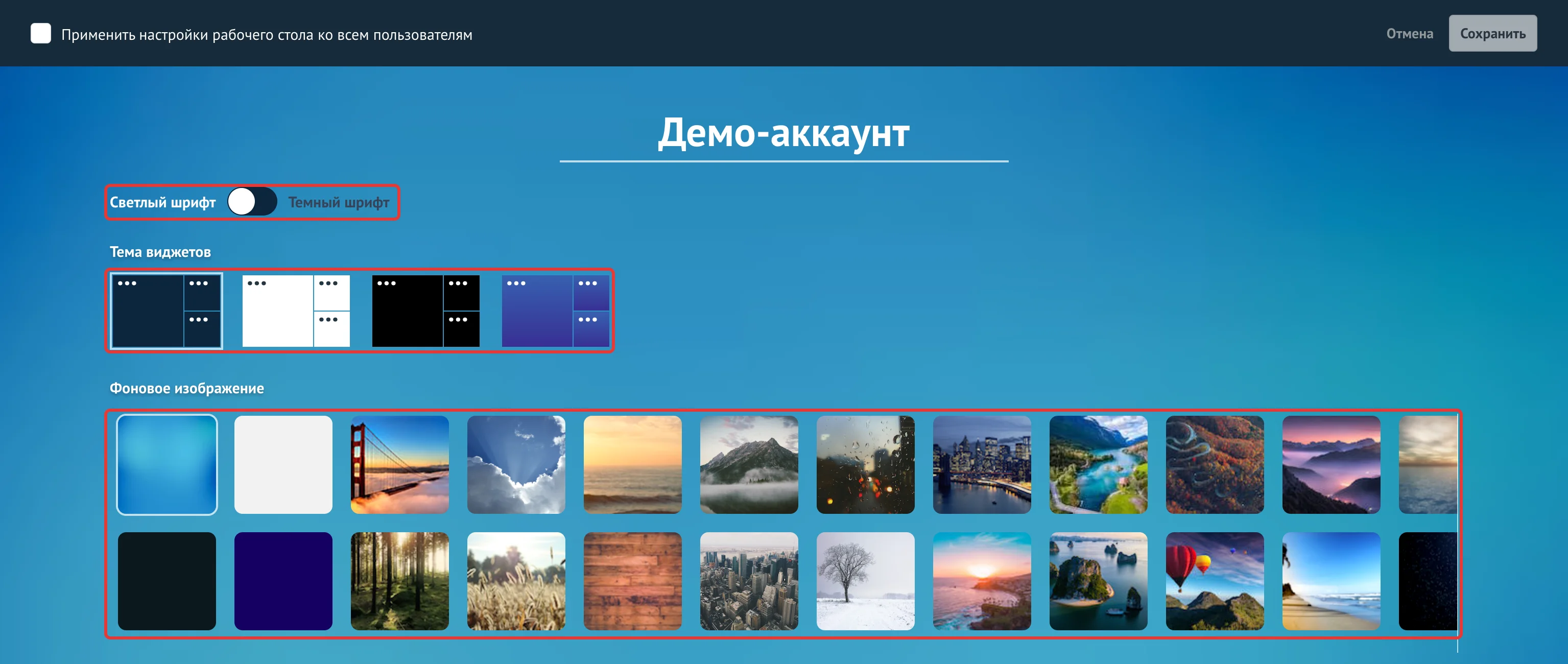Choose the white widget theme

[x=296, y=311]
